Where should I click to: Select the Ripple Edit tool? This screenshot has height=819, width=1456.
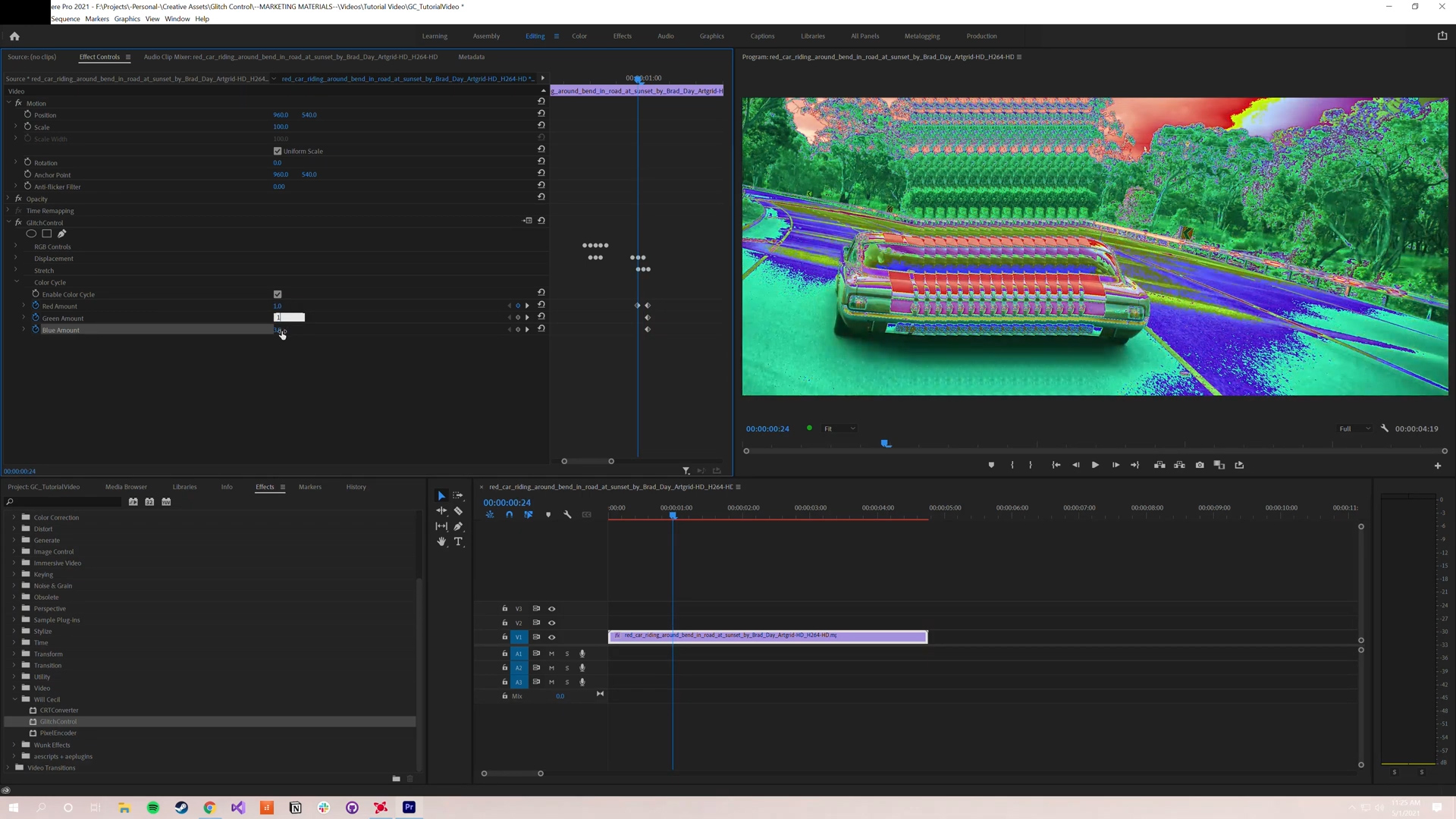[441, 511]
